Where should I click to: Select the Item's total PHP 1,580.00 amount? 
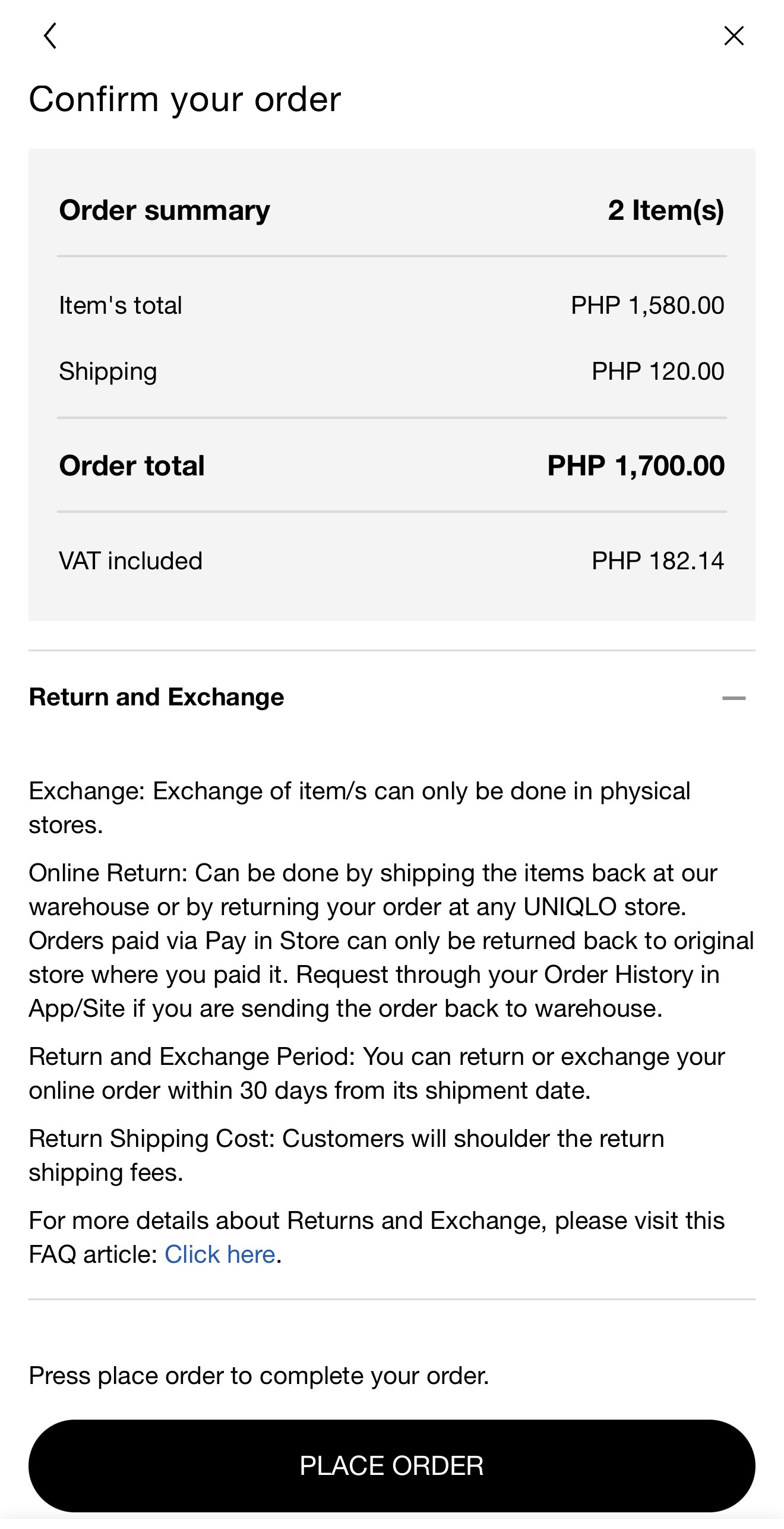click(x=647, y=305)
